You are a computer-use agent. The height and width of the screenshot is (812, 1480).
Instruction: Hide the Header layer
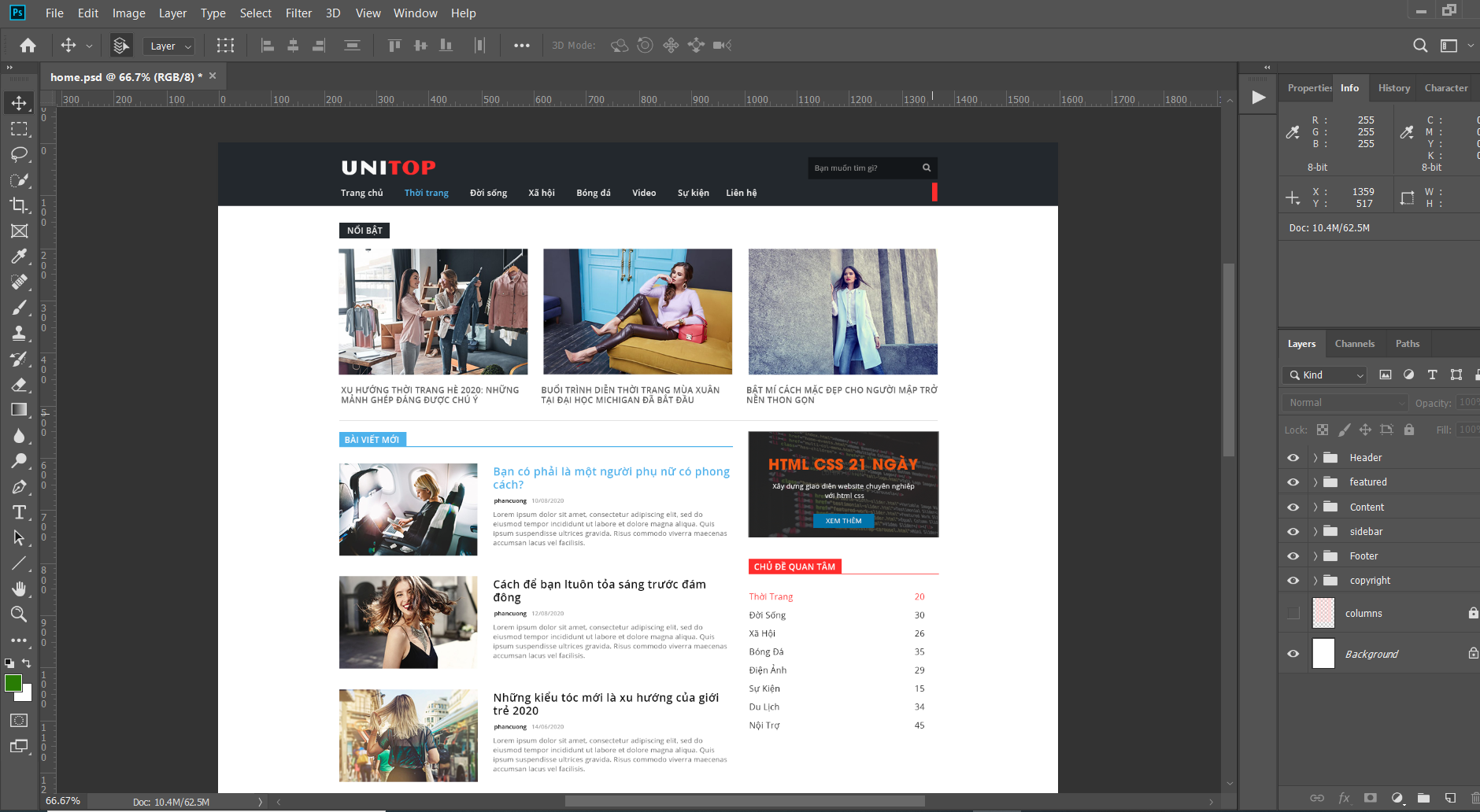(1292, 457)
